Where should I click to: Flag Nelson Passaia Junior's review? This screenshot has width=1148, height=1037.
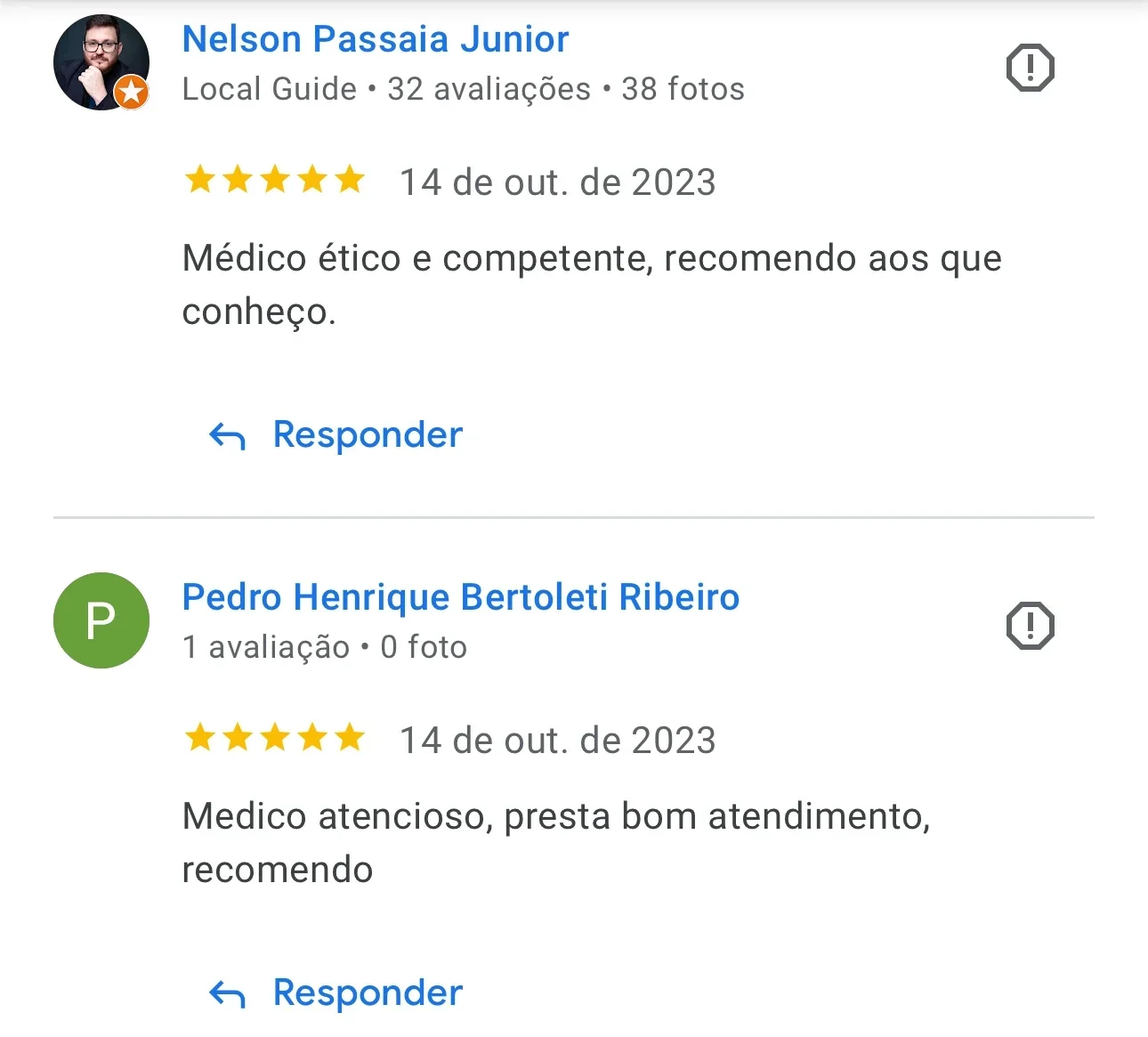click(x=1030, y=68)
